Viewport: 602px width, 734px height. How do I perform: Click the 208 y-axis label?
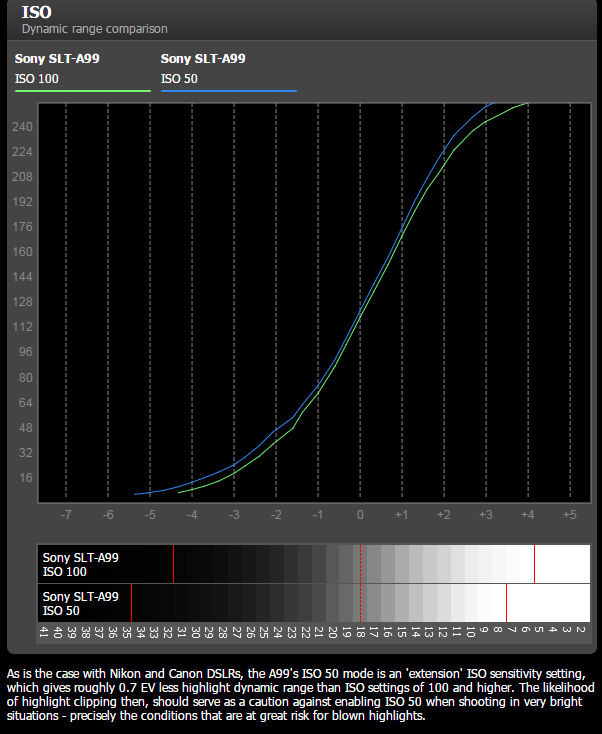22,177
